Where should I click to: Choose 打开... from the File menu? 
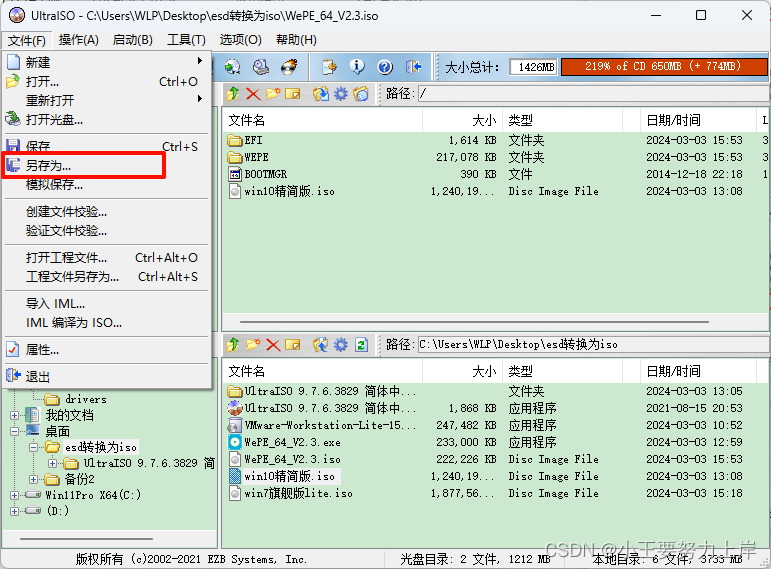pyautogui.click(x=106, y=82)
